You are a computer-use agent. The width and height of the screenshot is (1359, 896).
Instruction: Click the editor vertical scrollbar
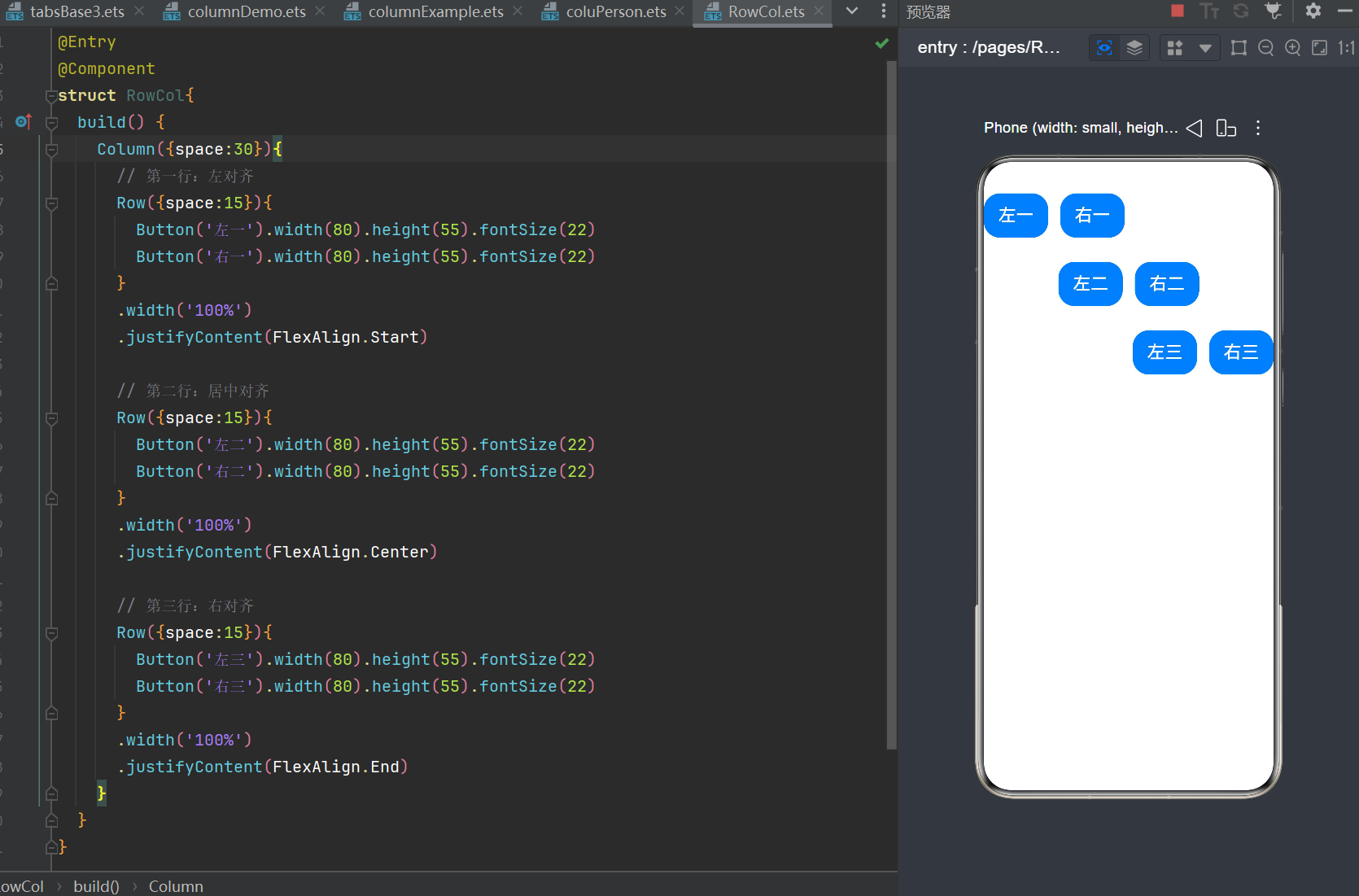point(891,405)
